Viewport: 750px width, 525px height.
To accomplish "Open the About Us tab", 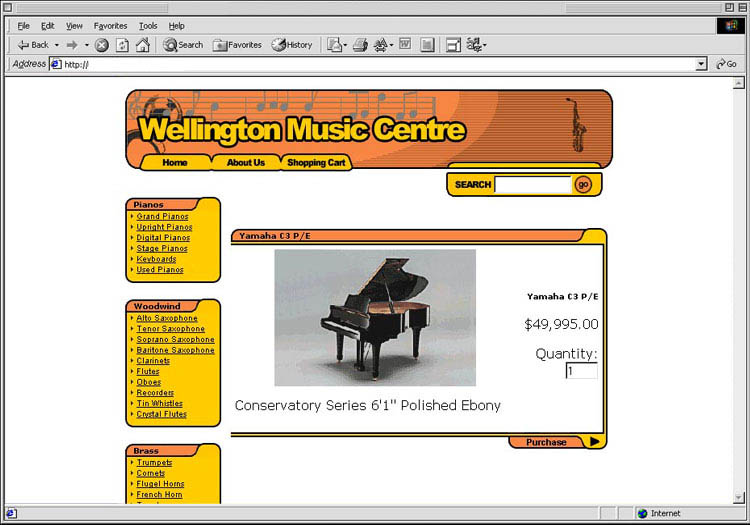I will (x=245, y=163).
